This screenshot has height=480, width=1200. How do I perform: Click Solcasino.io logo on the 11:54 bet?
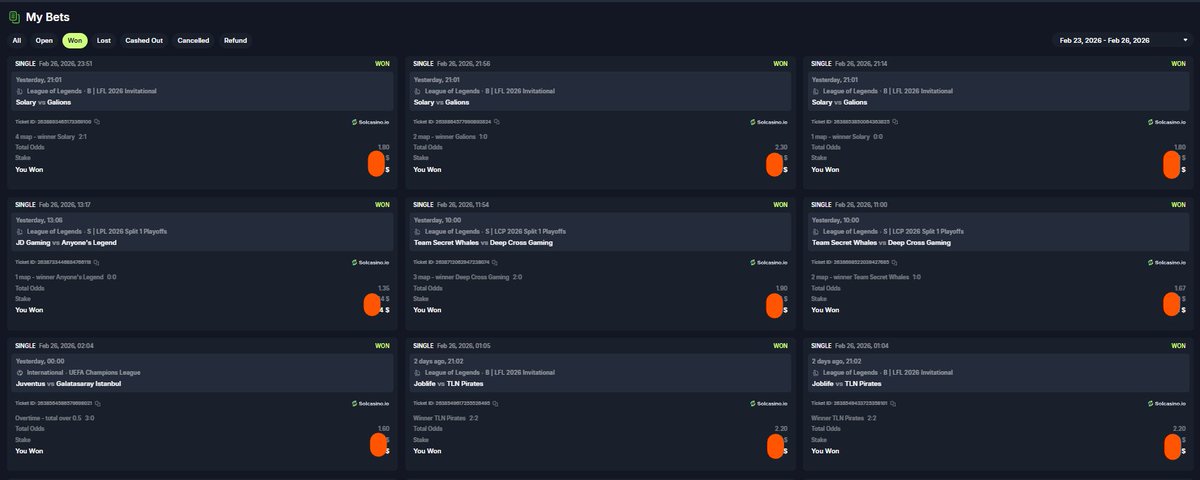[x=768, y=263]
